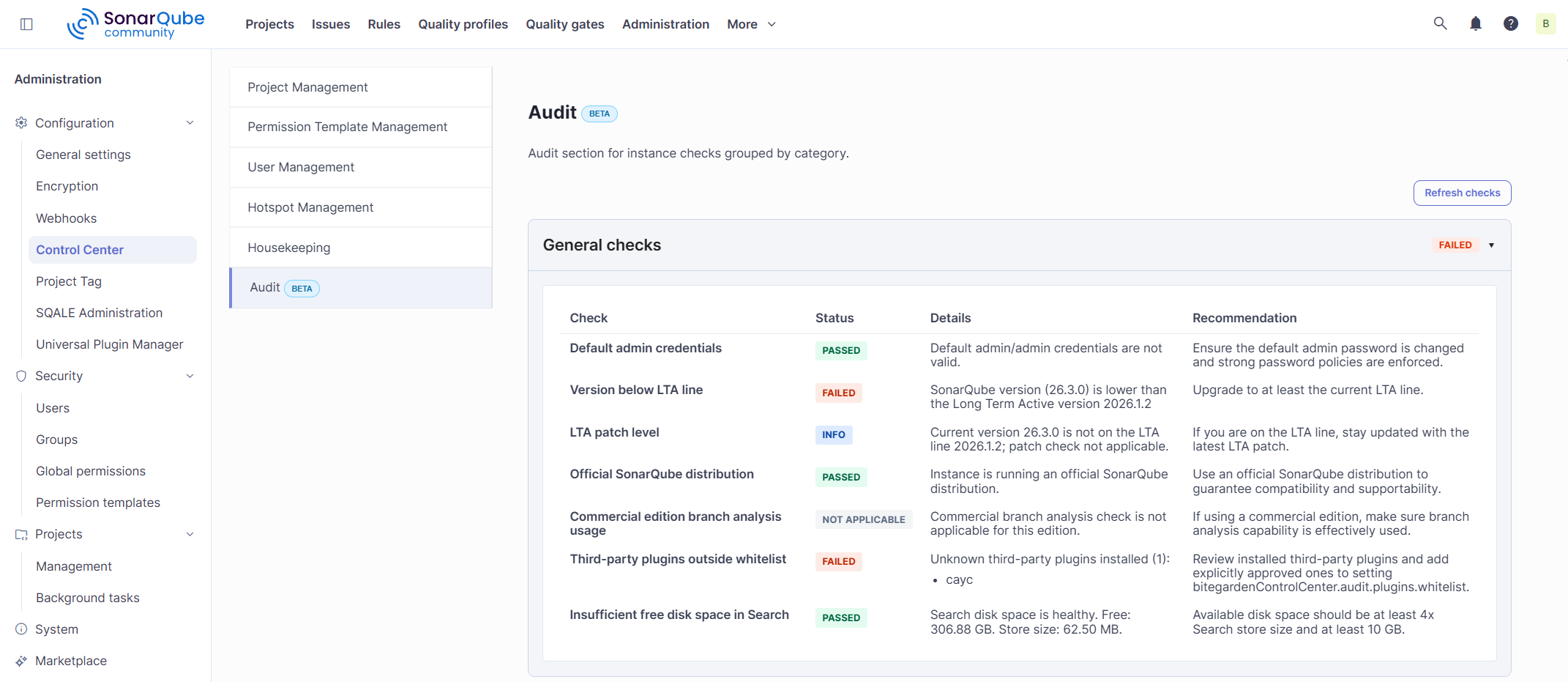
Task: Open Issues in the top navigation
Action: coord(331,24)
